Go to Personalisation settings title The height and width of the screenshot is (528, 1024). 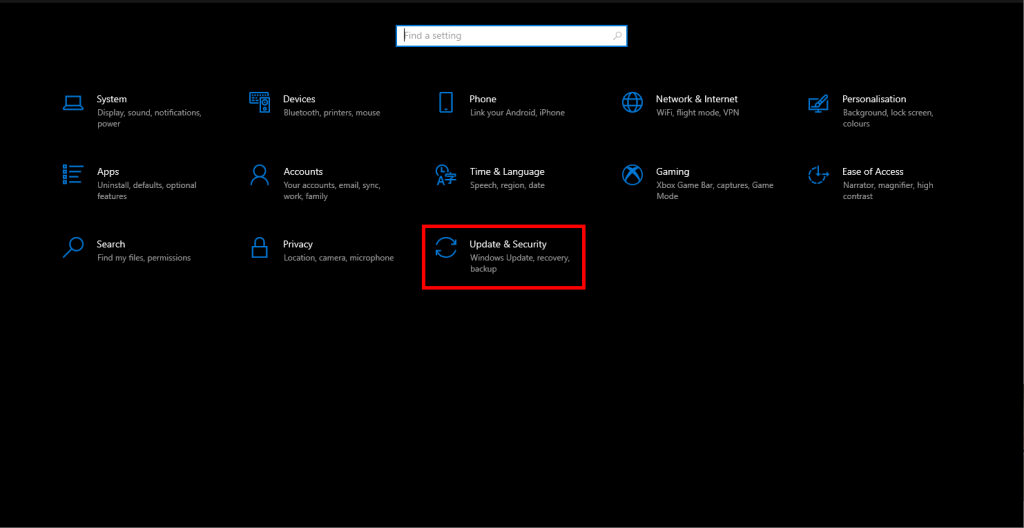point(874,99)
